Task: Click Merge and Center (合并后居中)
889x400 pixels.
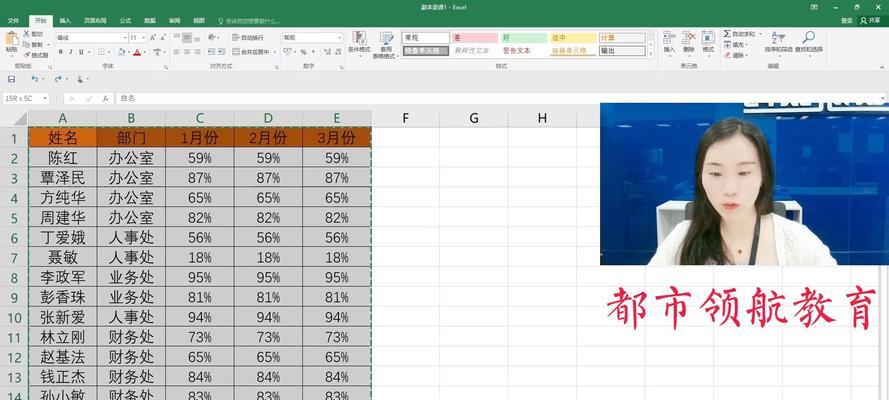Action: (x=251, y=52)
